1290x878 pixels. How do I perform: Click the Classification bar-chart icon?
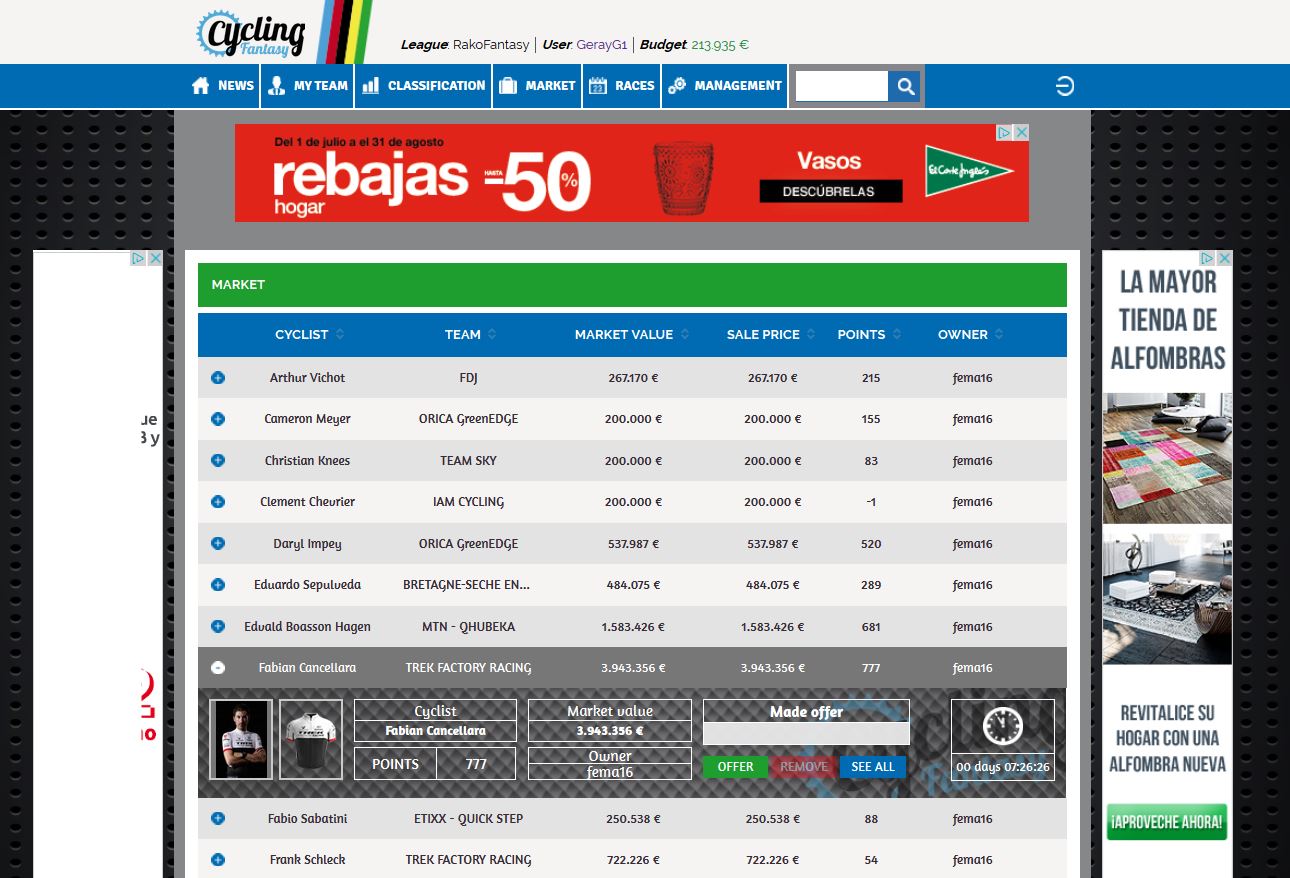(371, 86)
